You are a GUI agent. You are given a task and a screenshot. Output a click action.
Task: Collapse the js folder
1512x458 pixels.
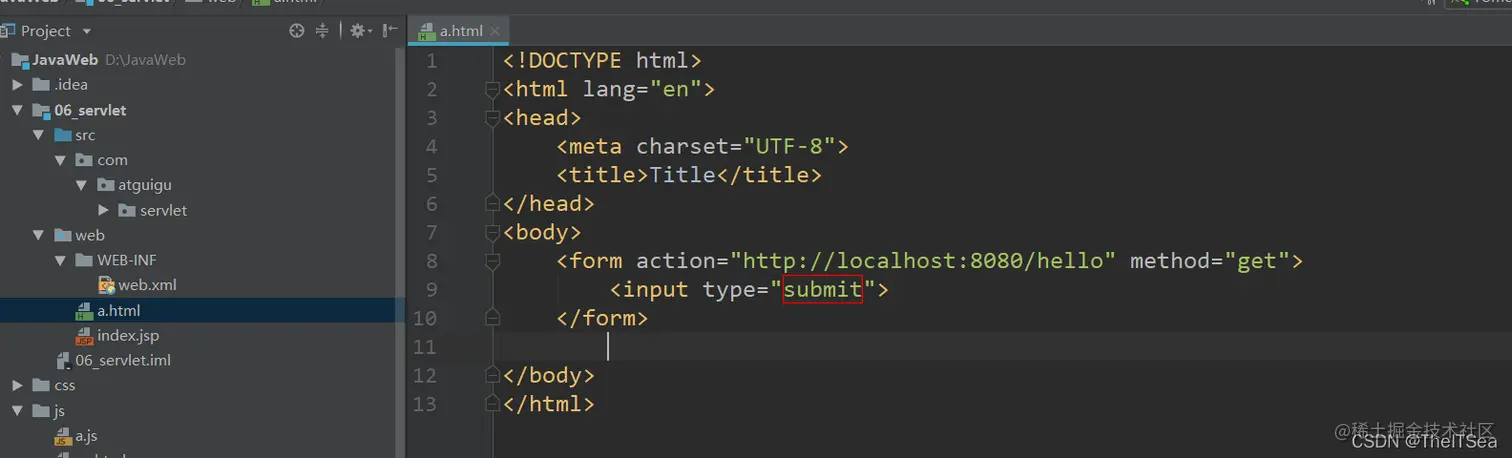tap(17, 410)
